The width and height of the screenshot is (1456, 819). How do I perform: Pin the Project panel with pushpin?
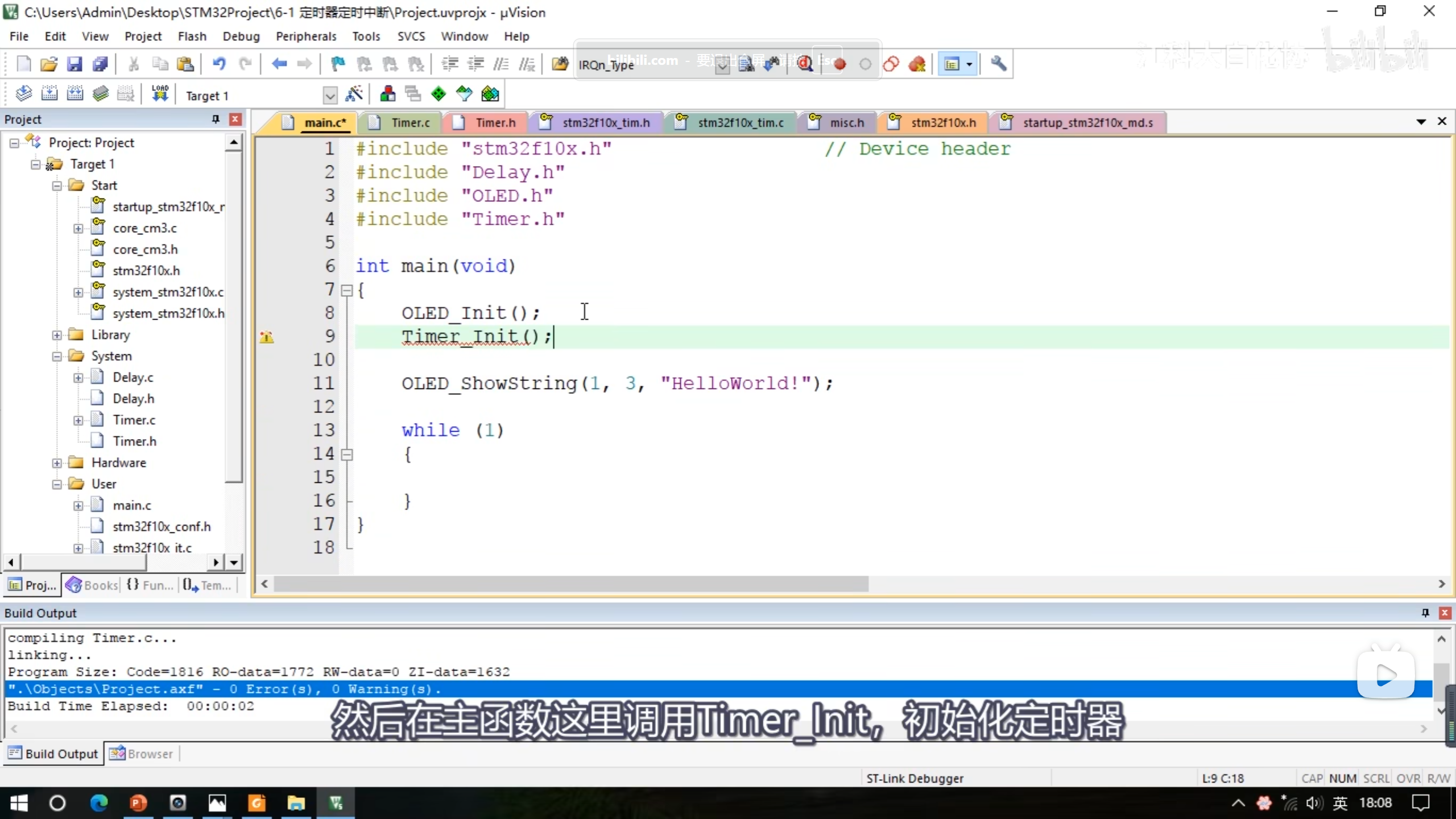click(216, 119)
